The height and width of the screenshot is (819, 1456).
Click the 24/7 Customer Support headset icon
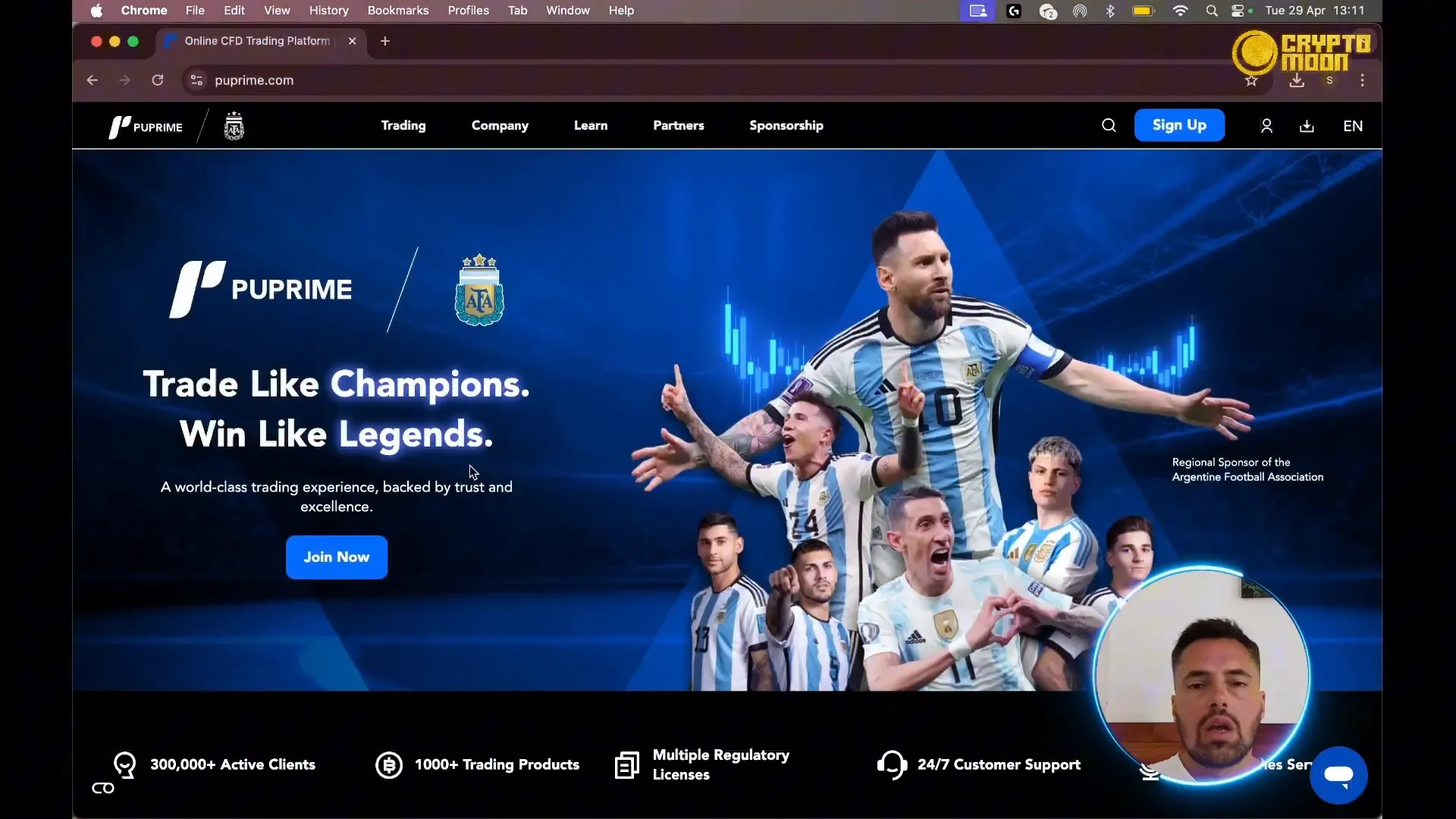coord(893,765)
